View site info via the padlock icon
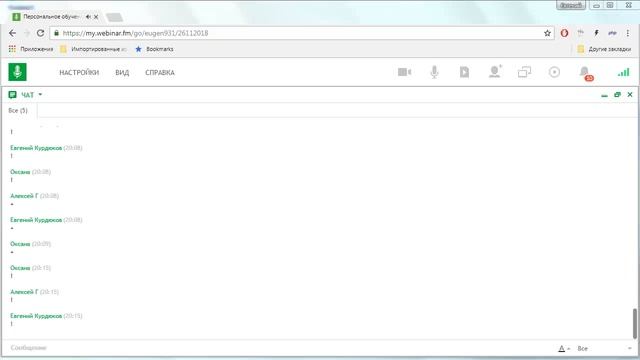This screenshot has height=360, width=640. [x=56, y=33]
